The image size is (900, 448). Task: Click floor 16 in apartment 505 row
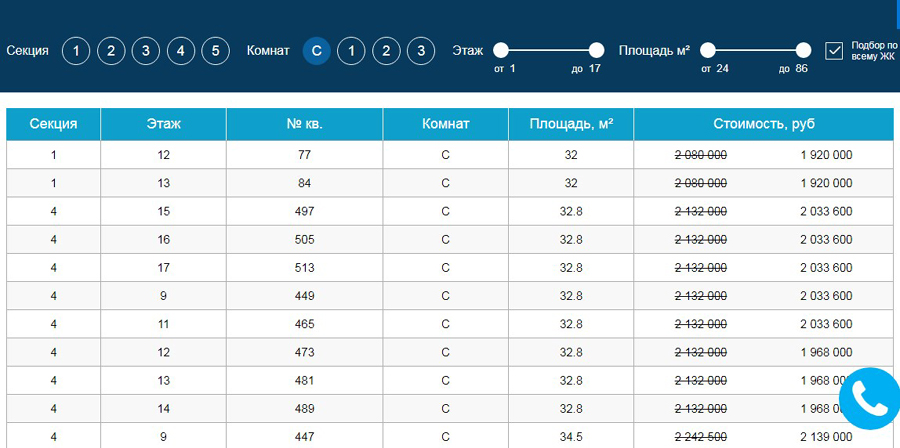[164, 239]
